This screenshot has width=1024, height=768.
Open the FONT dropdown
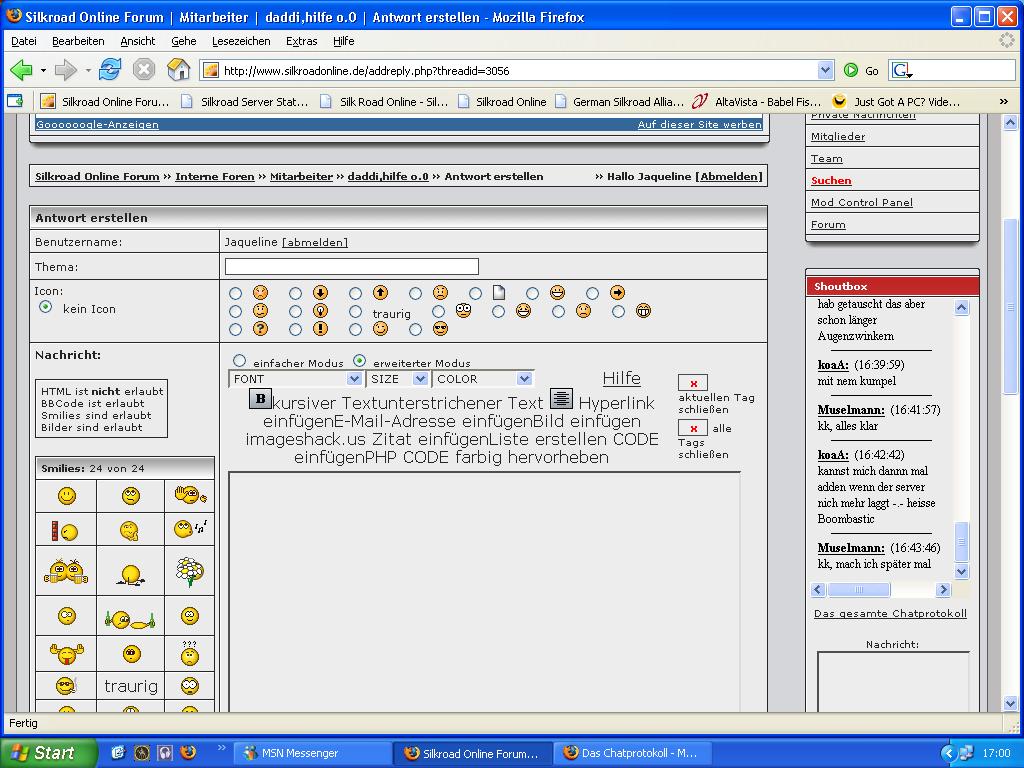point(295,379)
